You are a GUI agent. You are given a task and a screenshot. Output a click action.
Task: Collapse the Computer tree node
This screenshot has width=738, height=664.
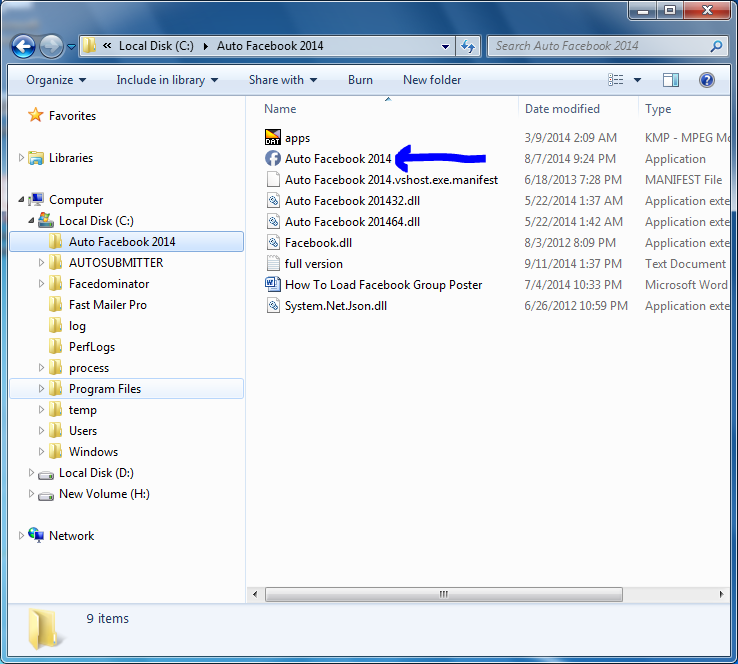click(x=21, y=200)
